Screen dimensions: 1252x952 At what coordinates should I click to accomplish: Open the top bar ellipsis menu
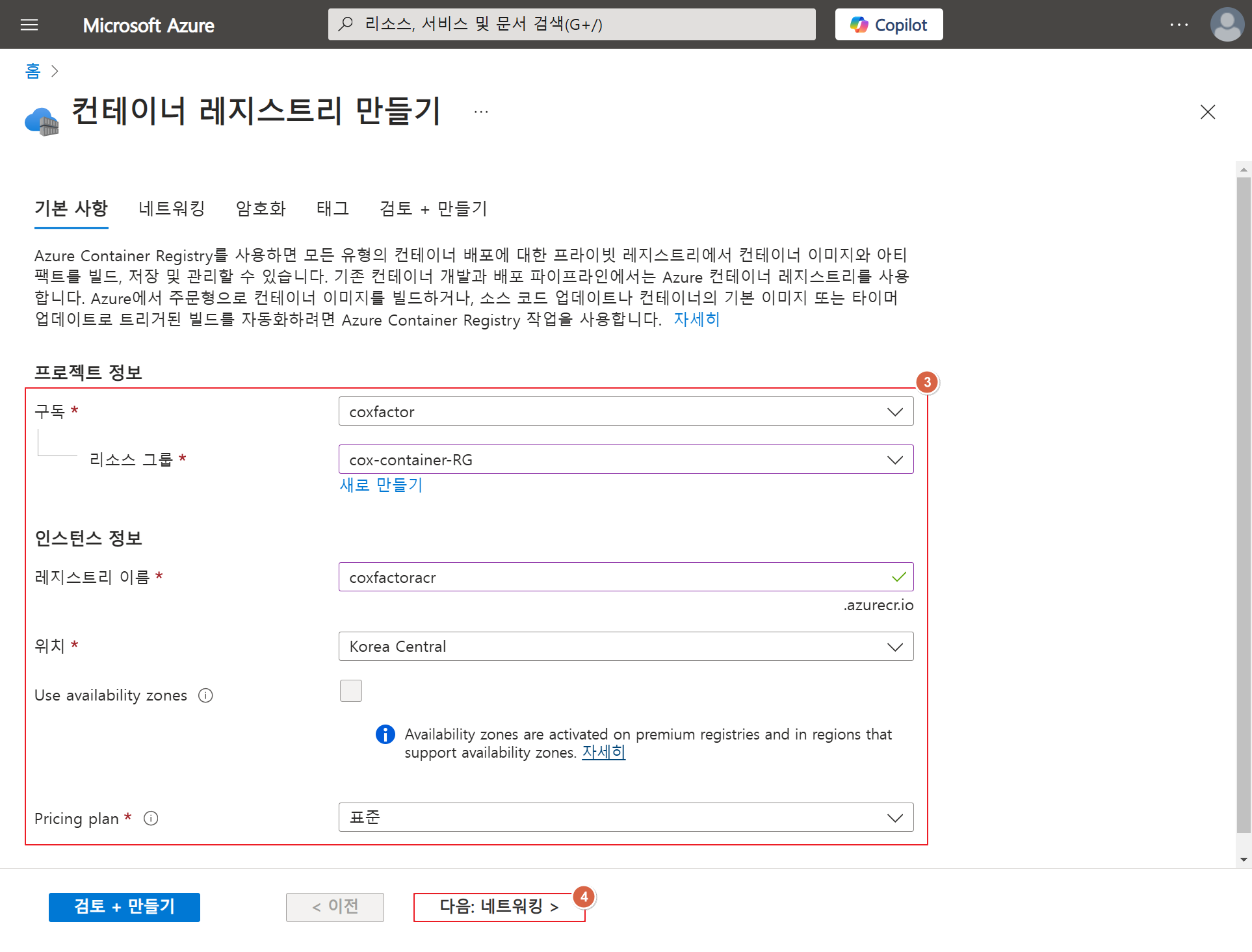[x=1179, y=25]
